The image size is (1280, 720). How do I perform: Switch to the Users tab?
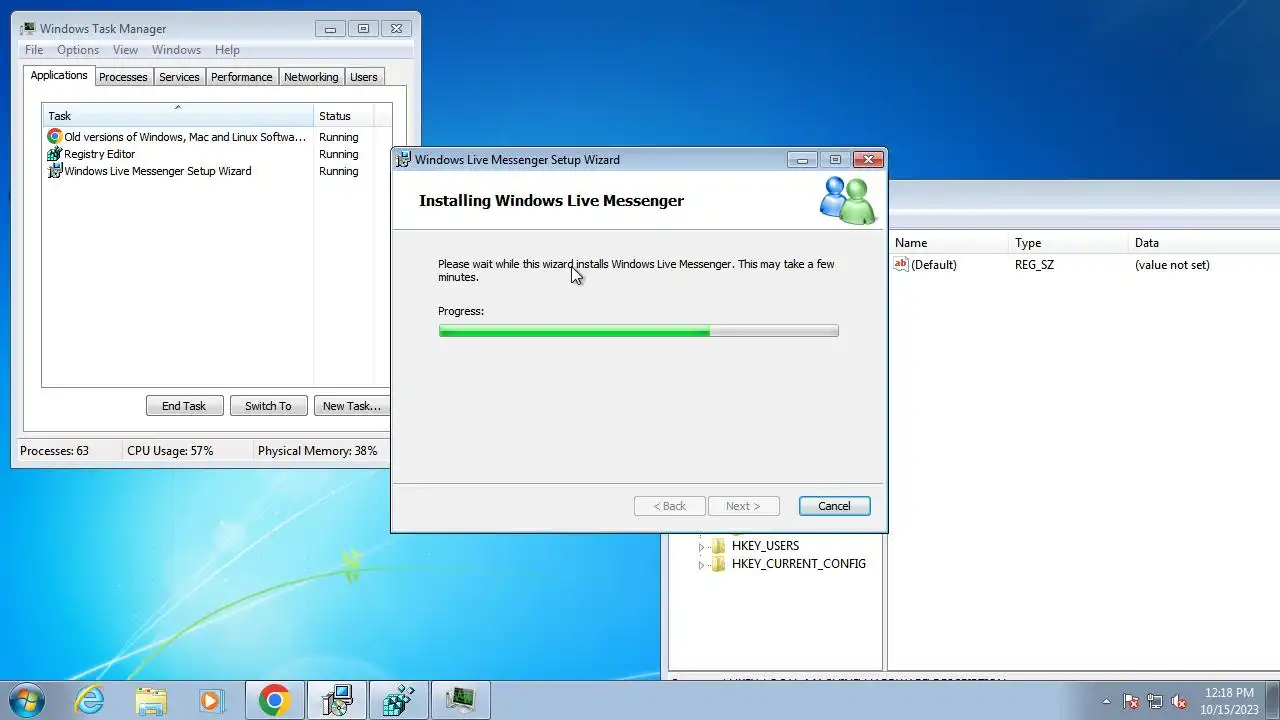[x=364, y=77]
